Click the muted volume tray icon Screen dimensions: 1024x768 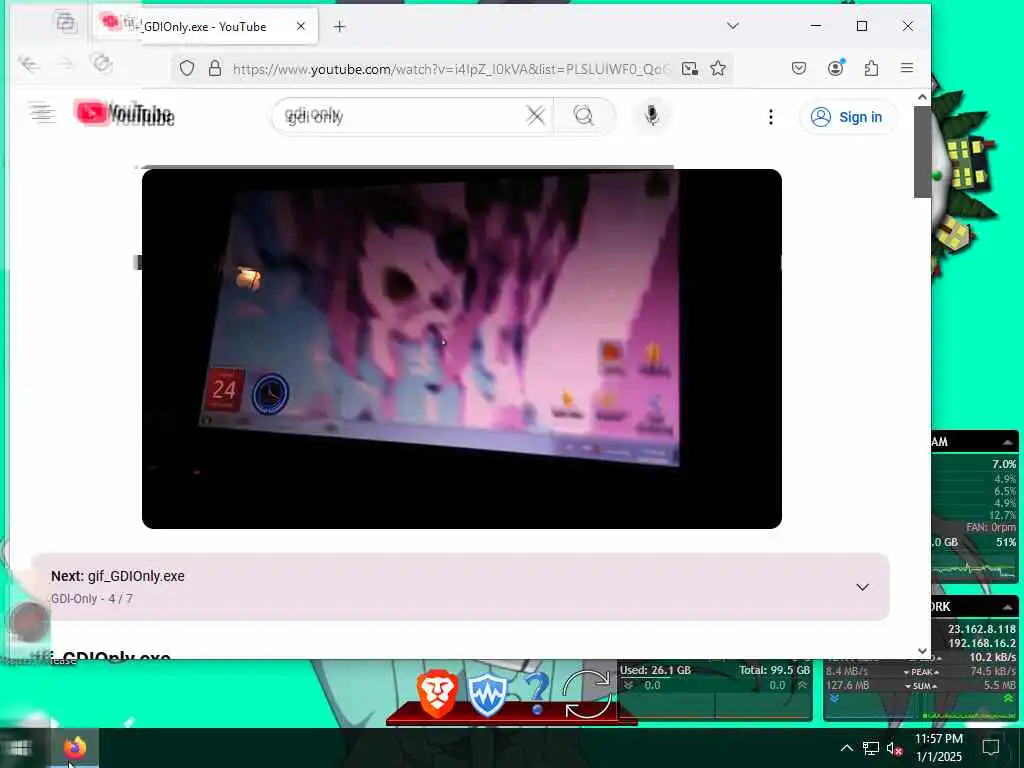pyautogui.click(x=894, y=749)
